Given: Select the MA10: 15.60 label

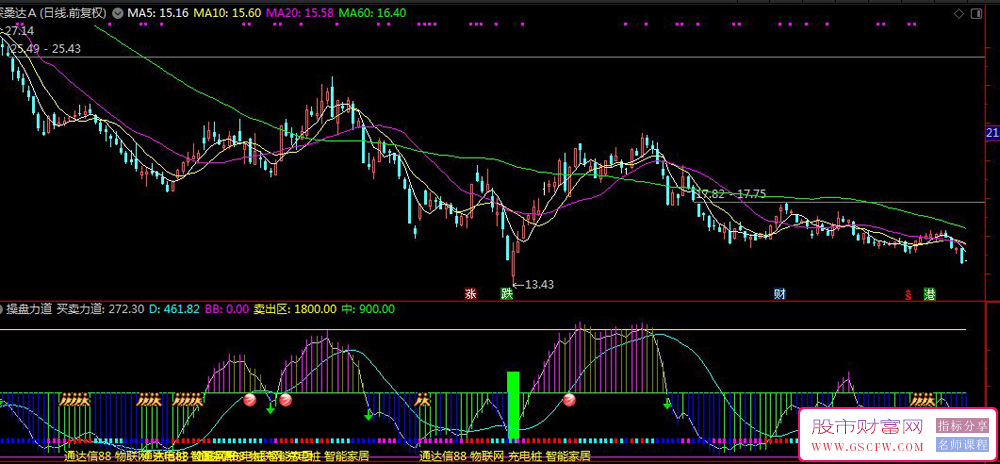Looking at the screenshot, I should tap(227, 12).
